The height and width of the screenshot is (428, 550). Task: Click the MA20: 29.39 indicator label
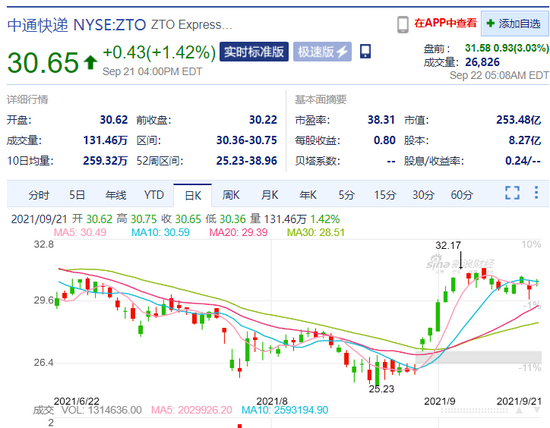pos(238,232)
